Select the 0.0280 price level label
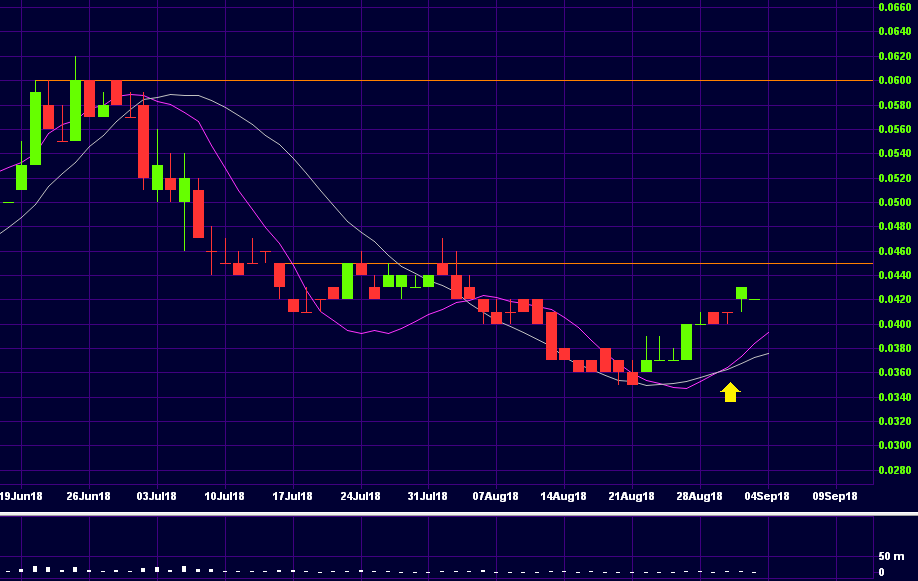This screenshot has width=918, height=581. pyautogui.click(x=895, y=470)
